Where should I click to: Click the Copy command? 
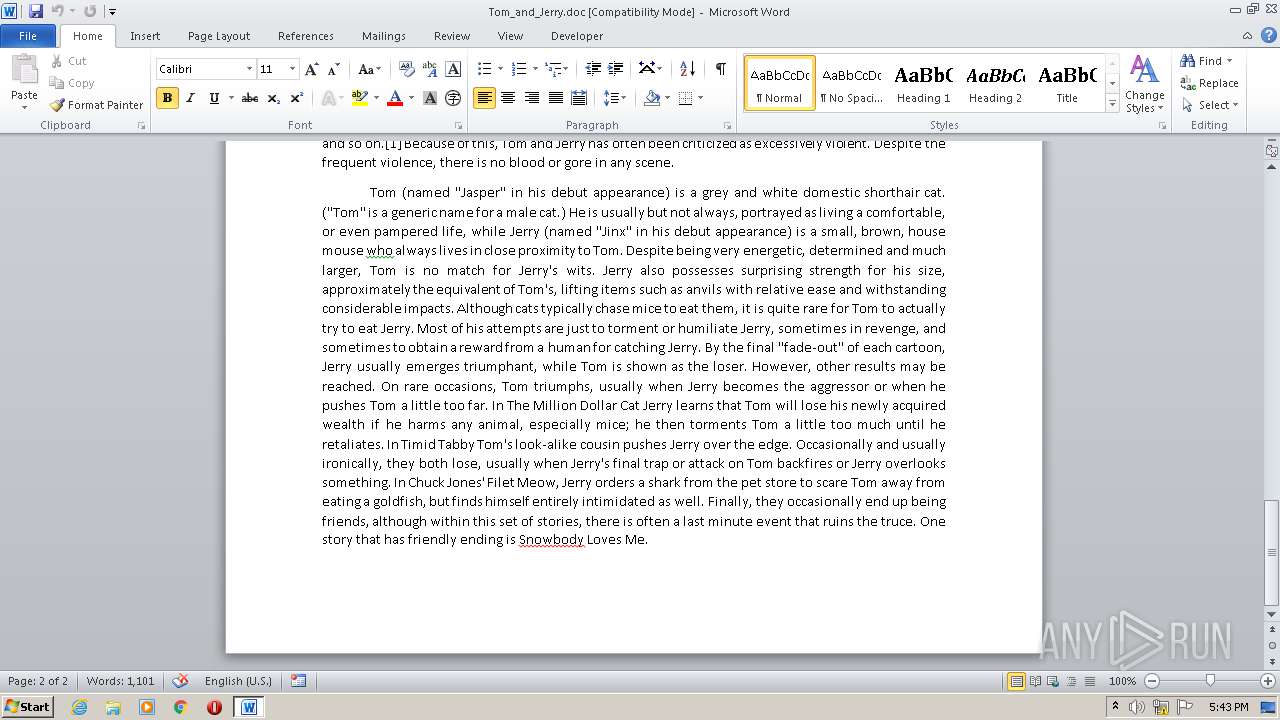72,83
